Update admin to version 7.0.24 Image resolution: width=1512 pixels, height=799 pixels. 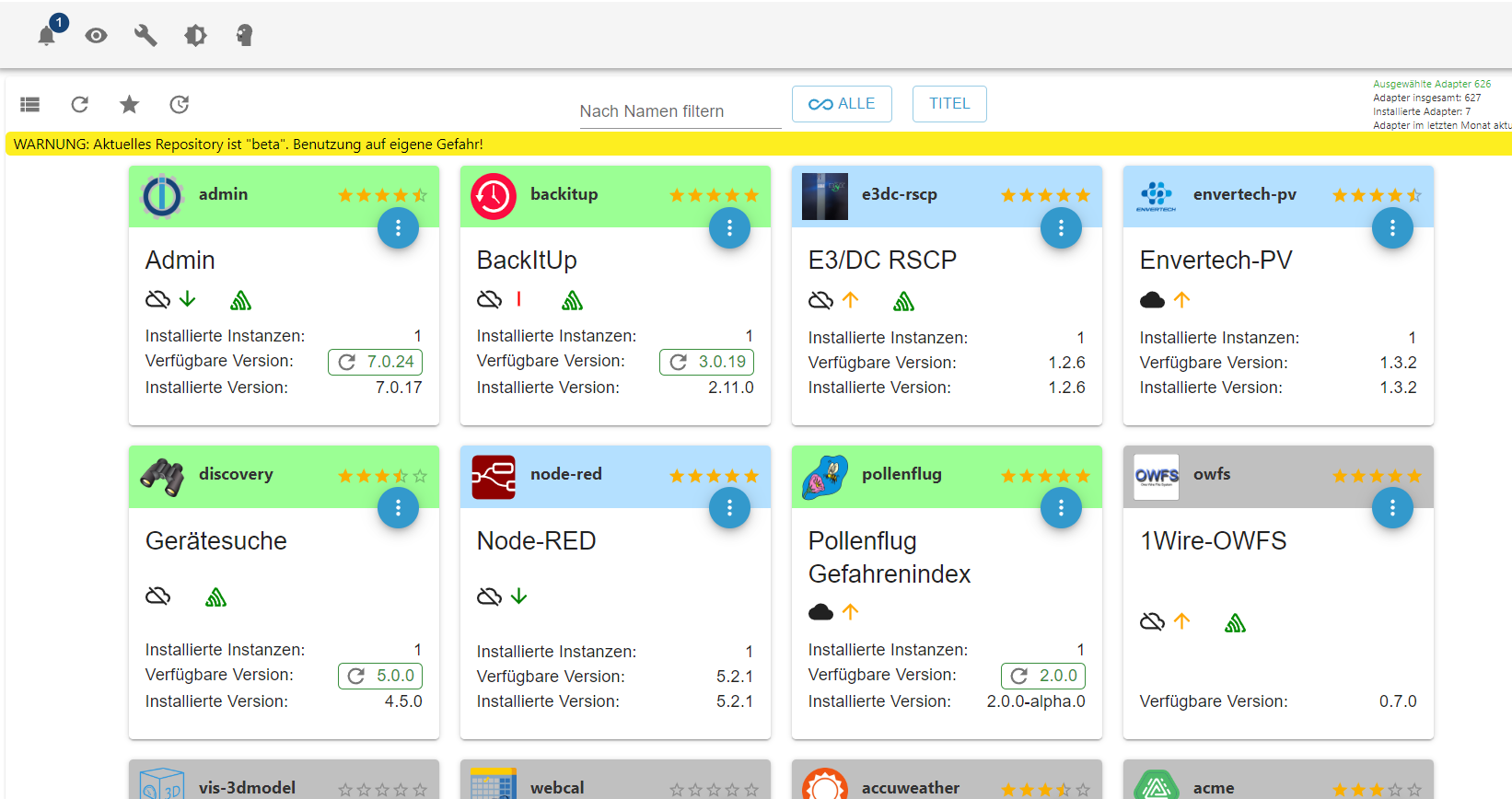pyautogui.click(x=376, y=362)
